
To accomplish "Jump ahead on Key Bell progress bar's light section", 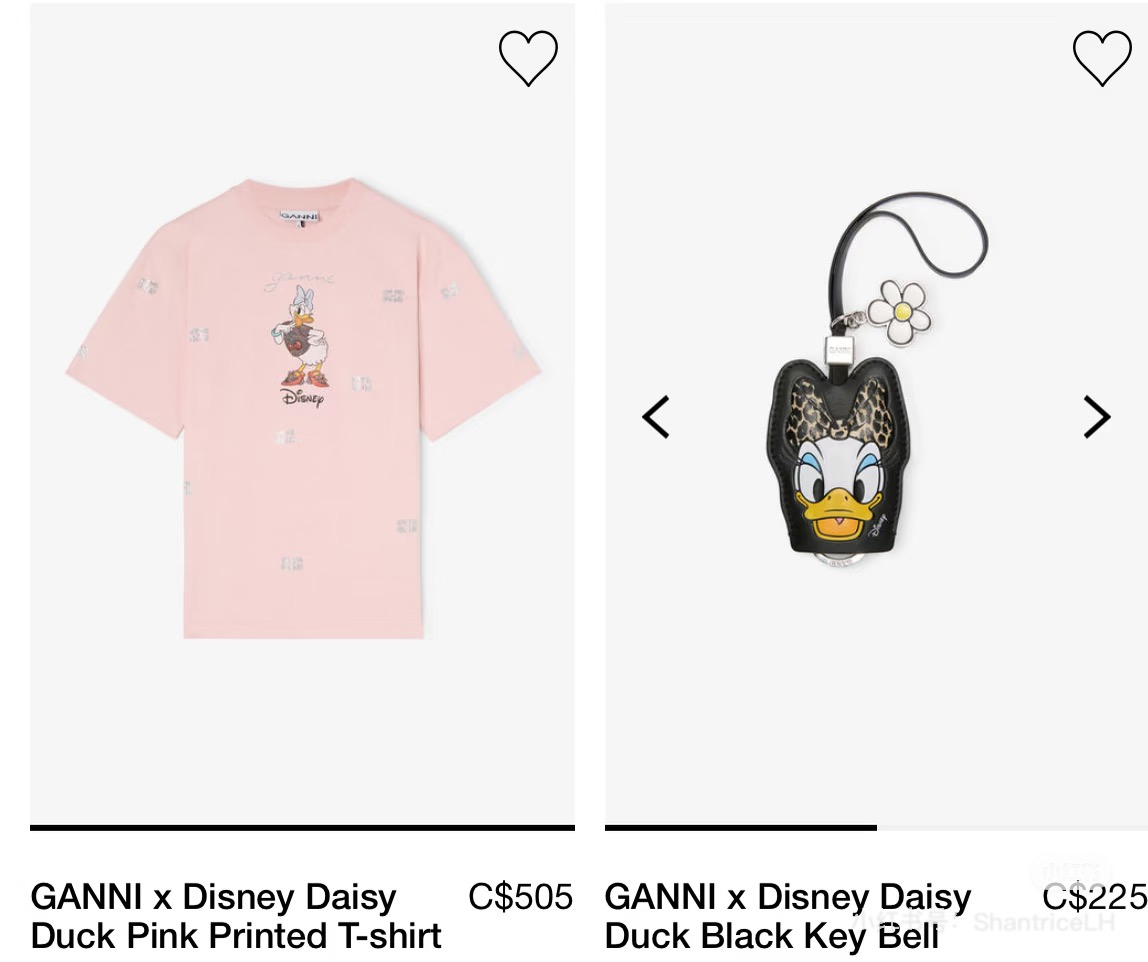I will click(1013, 828).
